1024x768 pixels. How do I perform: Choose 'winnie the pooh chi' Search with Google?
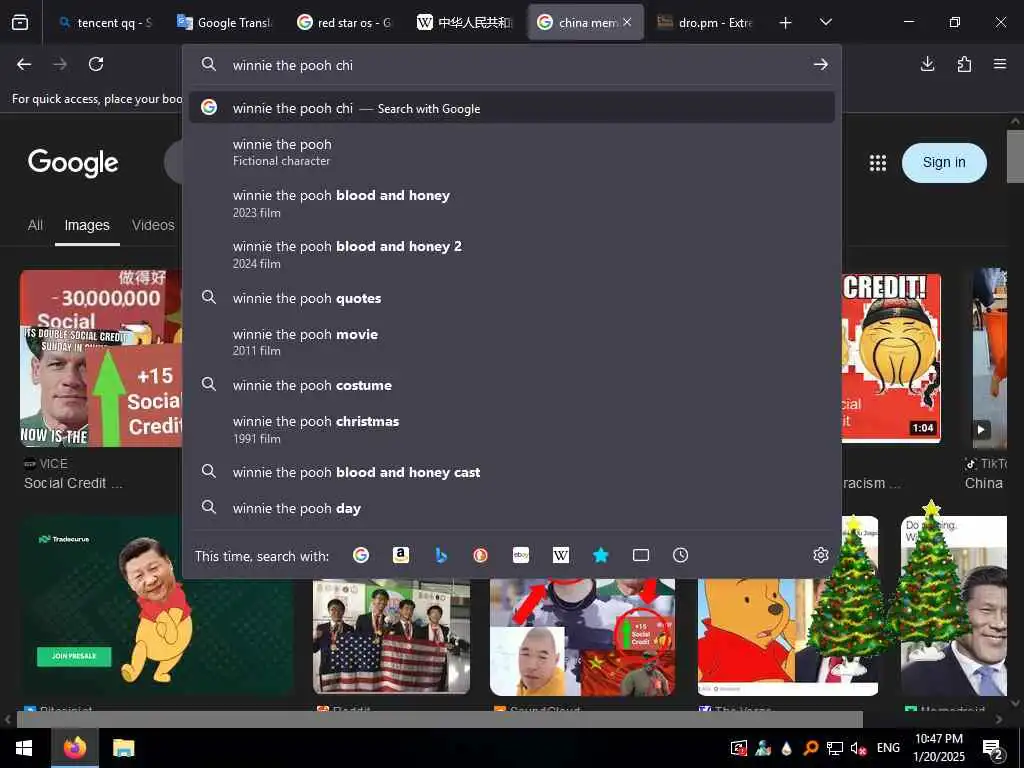511,108
